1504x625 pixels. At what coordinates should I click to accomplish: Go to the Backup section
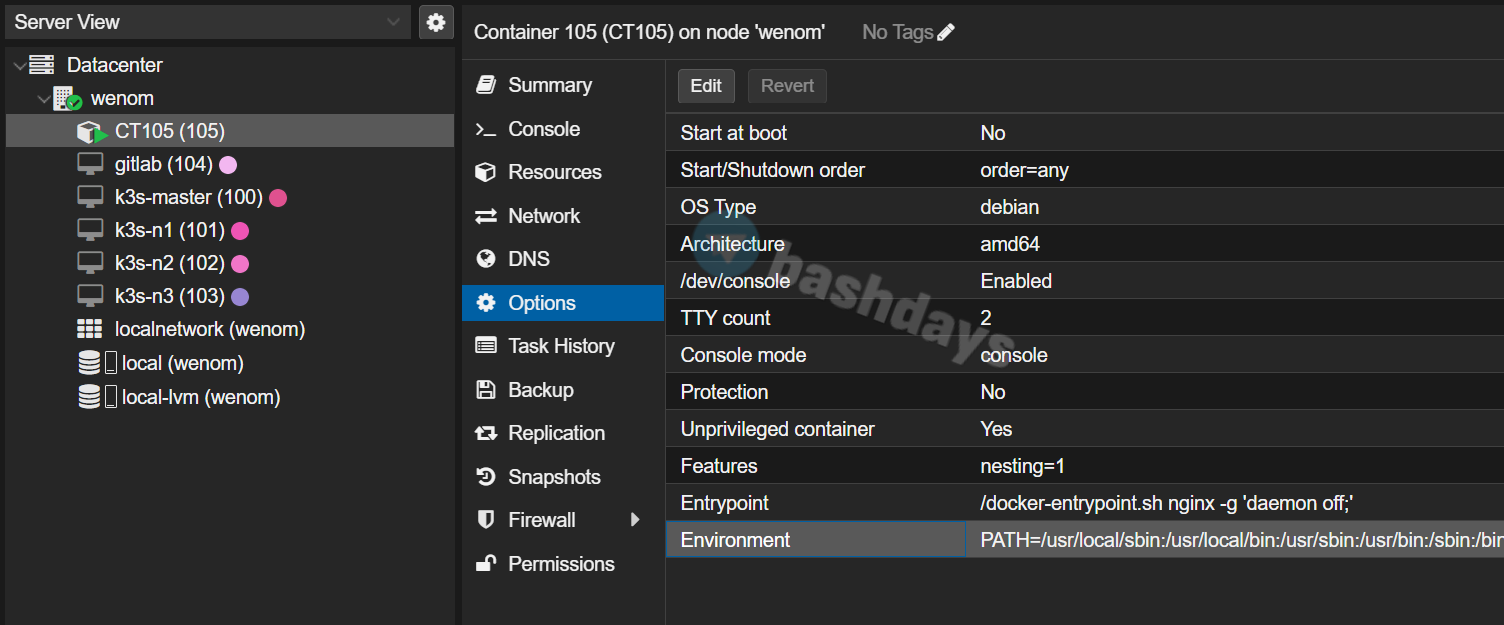(x=540, y=390)
